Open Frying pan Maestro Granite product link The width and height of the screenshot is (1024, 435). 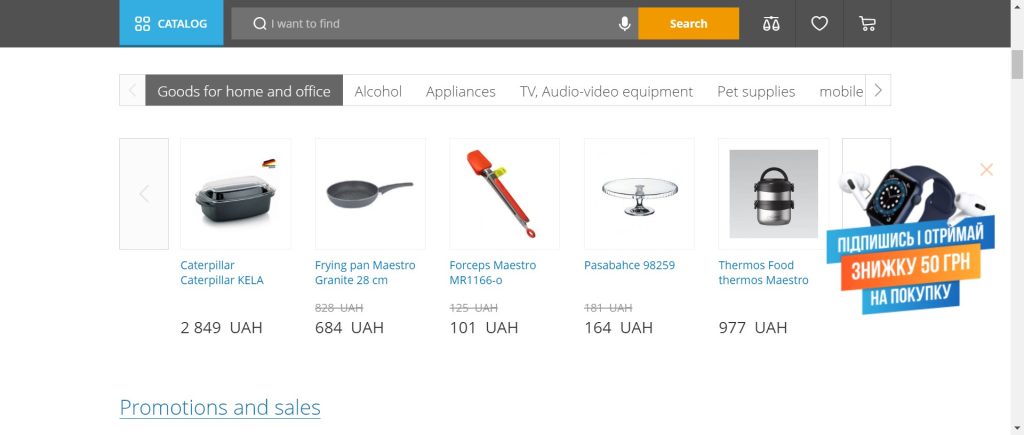coord(364,272)
